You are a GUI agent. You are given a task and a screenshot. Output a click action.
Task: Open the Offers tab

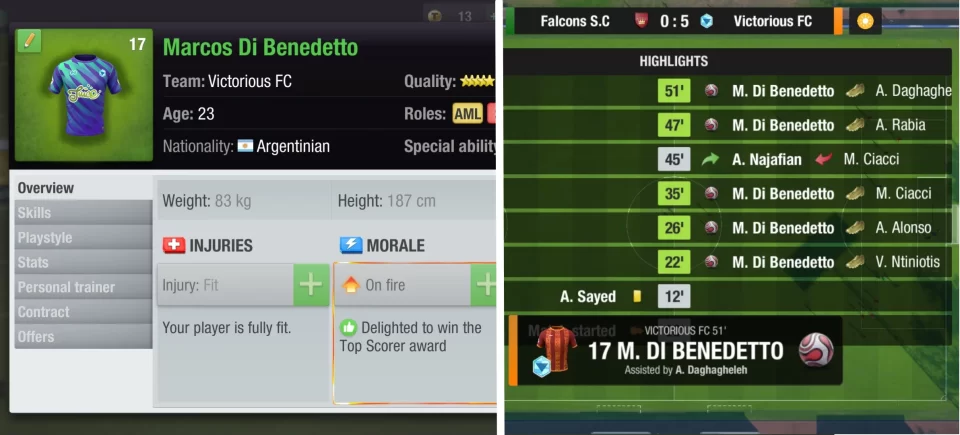83,336
